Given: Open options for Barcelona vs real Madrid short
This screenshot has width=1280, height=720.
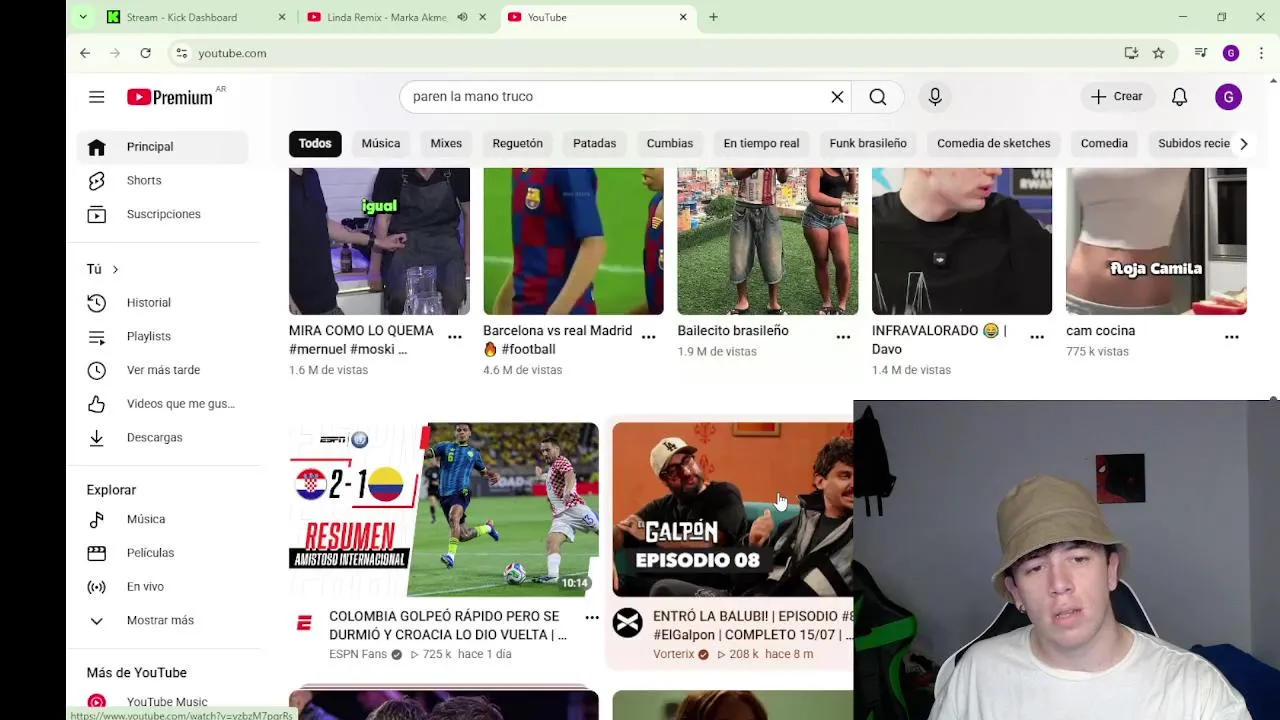Looking at the screenshot, I should point(649,337).
